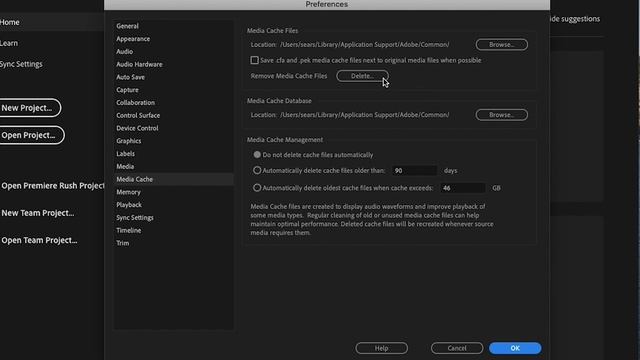Viewport: 640px width, 360px height.
Task: Open Memory preferences
Action: [x=128, y=192]
